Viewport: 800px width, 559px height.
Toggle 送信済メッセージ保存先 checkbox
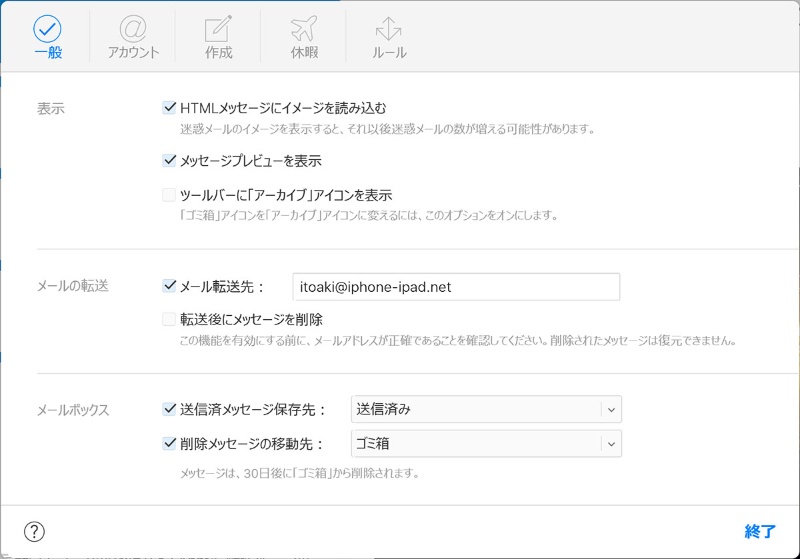(169, 408)
